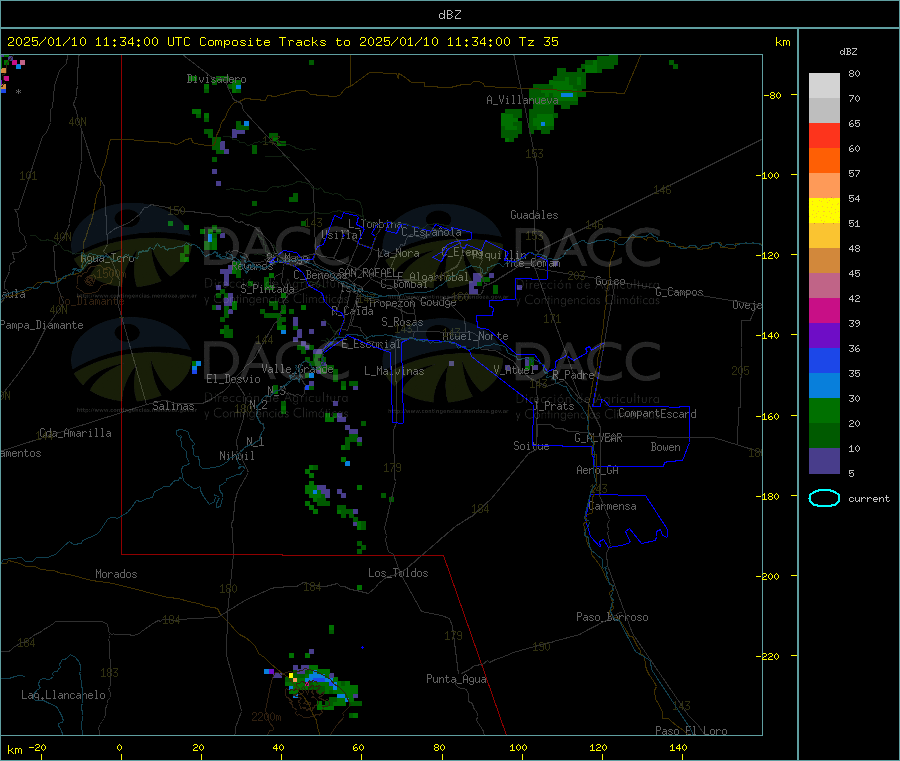Click the Aero_GA map label
This screenshot has height=761, width=900.
[598, 470]
